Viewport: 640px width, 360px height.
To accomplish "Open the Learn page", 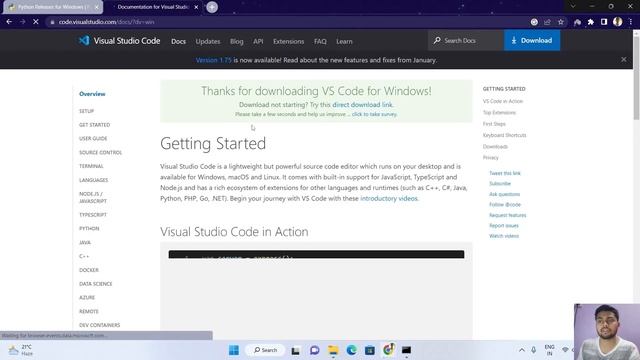I will tap(344, 41).
